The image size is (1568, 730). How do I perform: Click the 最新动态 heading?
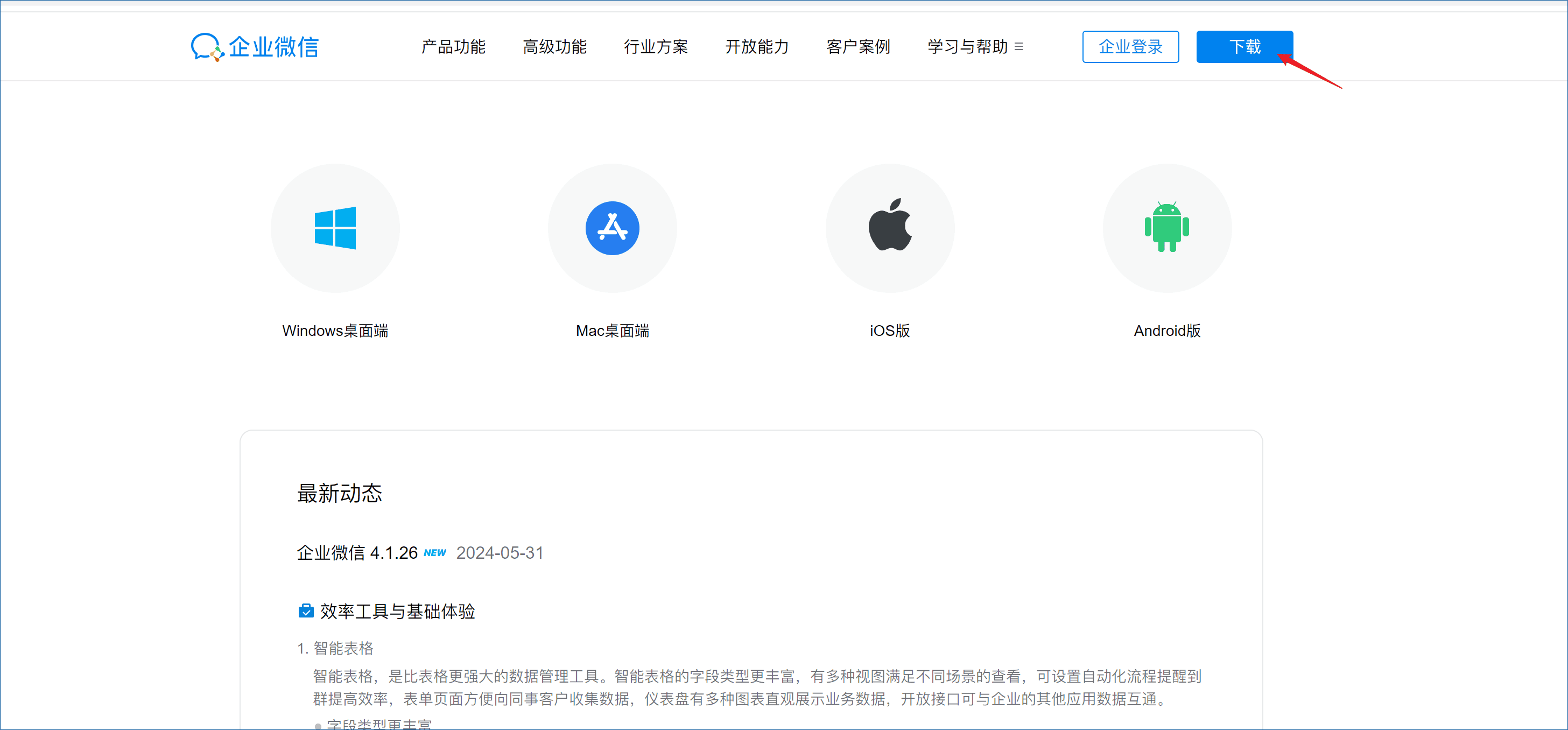point(340,493)
